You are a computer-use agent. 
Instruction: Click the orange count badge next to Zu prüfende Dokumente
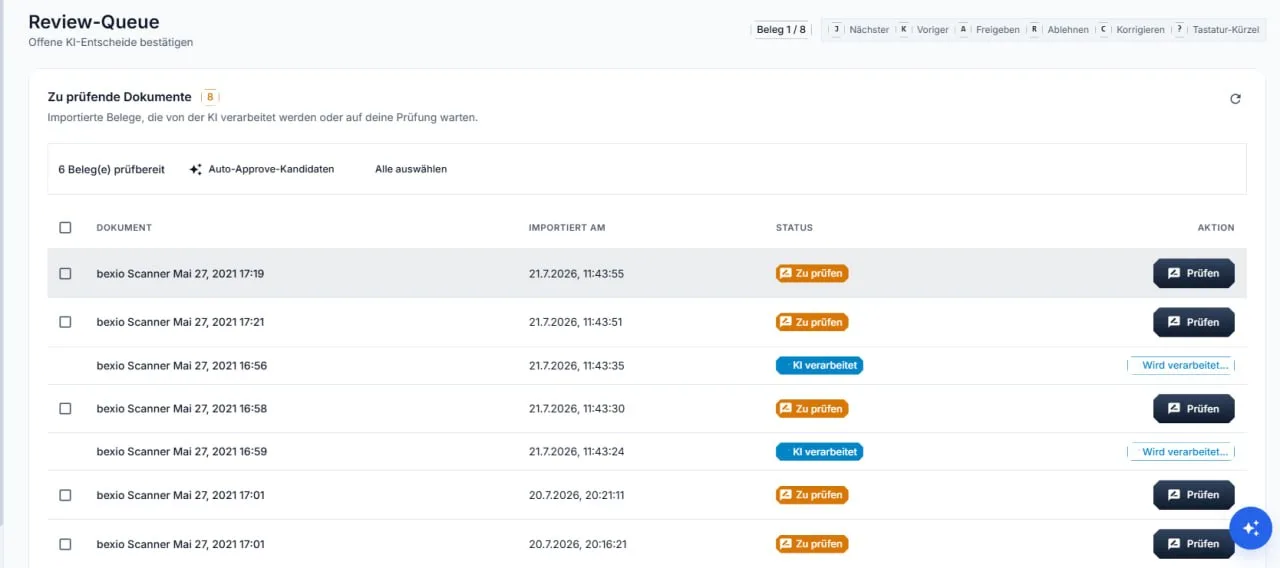pyautogui.click(x=209, y=97)
